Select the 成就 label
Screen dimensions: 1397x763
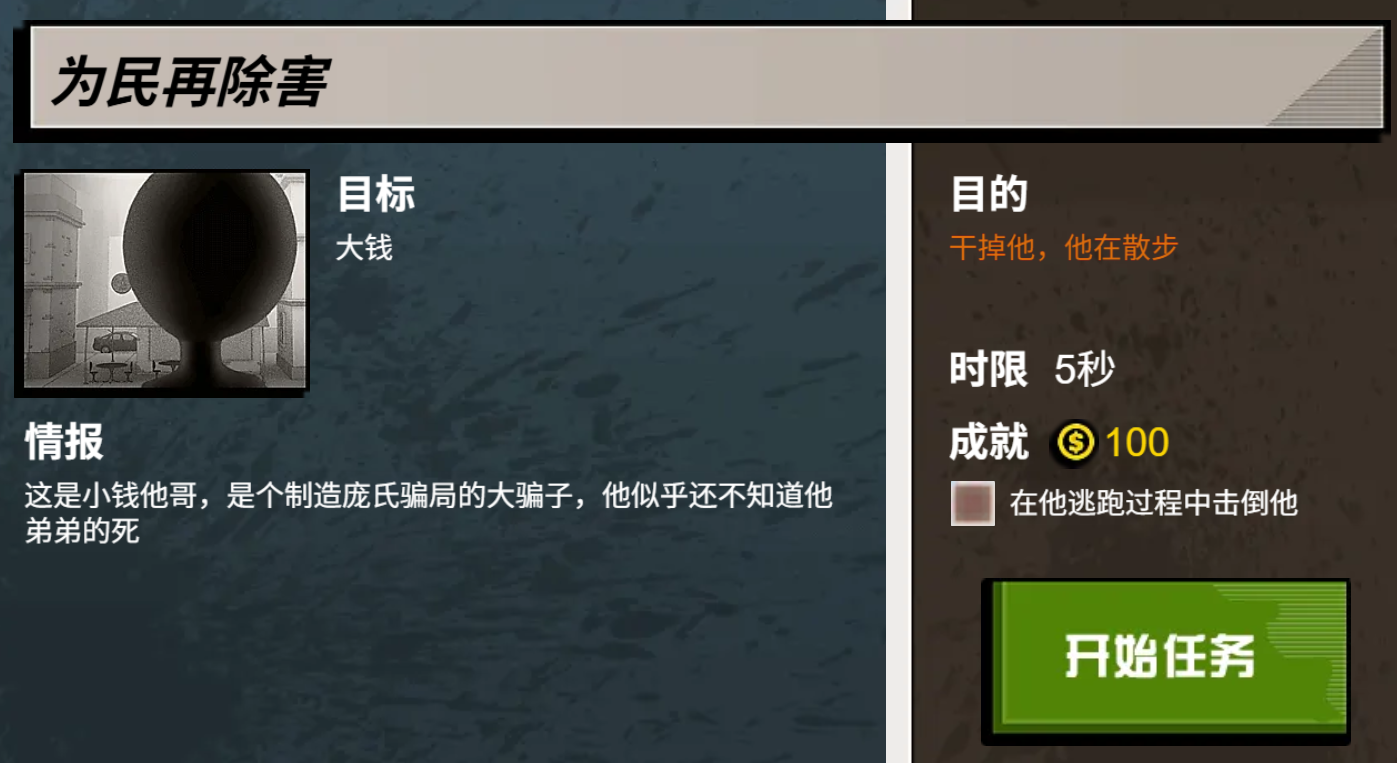(988, 442)
